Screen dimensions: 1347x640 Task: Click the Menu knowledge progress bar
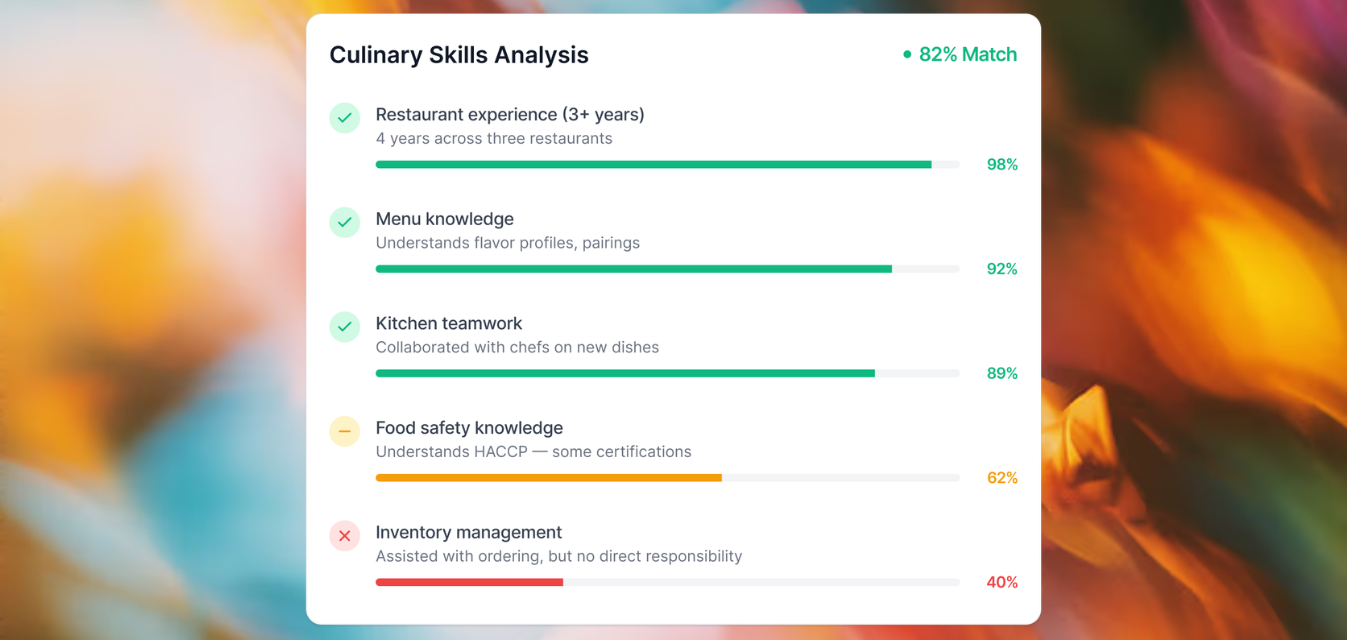[x=667, y=268]
